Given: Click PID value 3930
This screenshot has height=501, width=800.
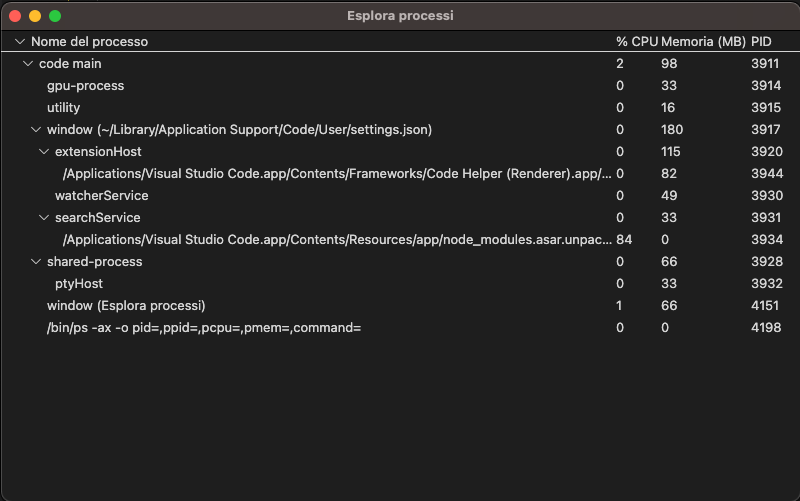Looking at the screenshot, I should pyautogui.click(x=767, y=195).
